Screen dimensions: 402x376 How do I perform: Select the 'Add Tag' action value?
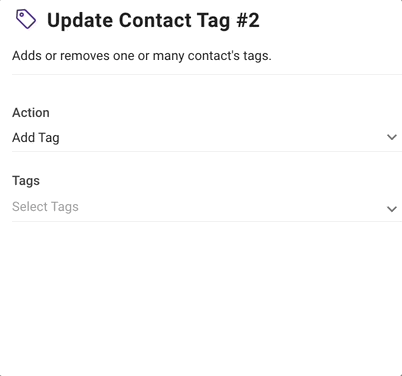click(36, 138)
